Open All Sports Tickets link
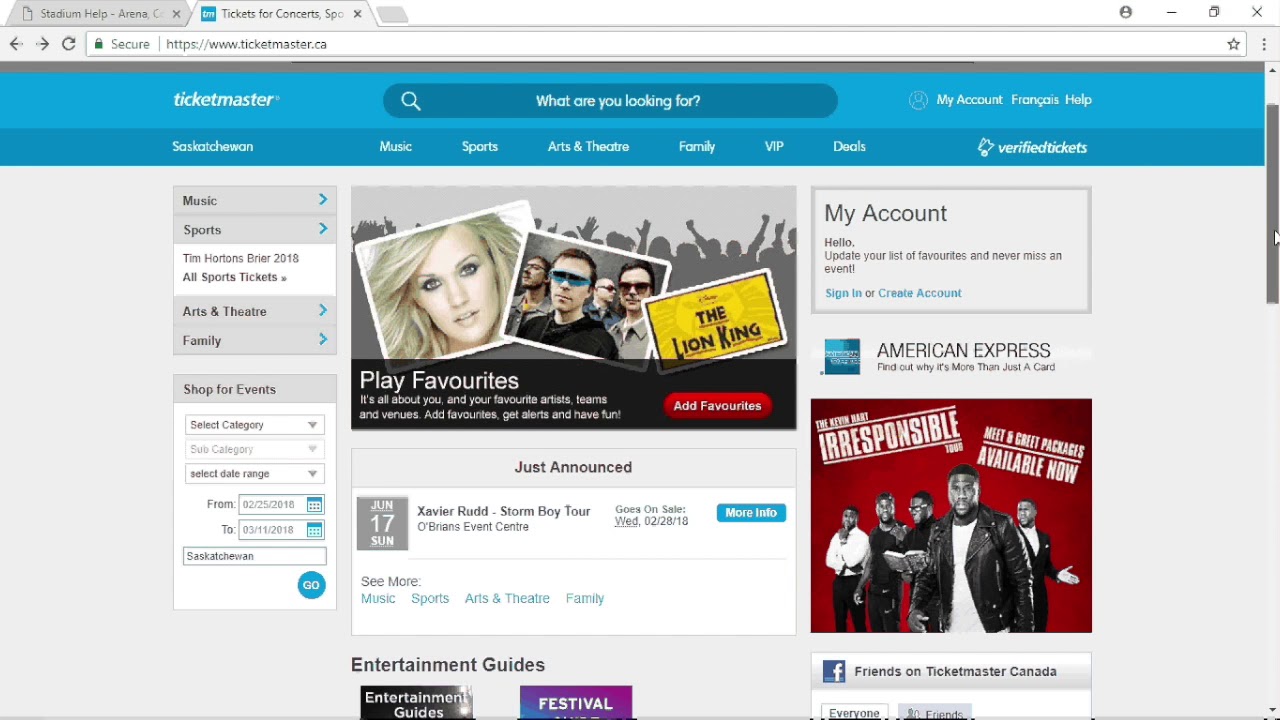Image resolution: width=1280 pixels, height=720 pixels. 234,277
